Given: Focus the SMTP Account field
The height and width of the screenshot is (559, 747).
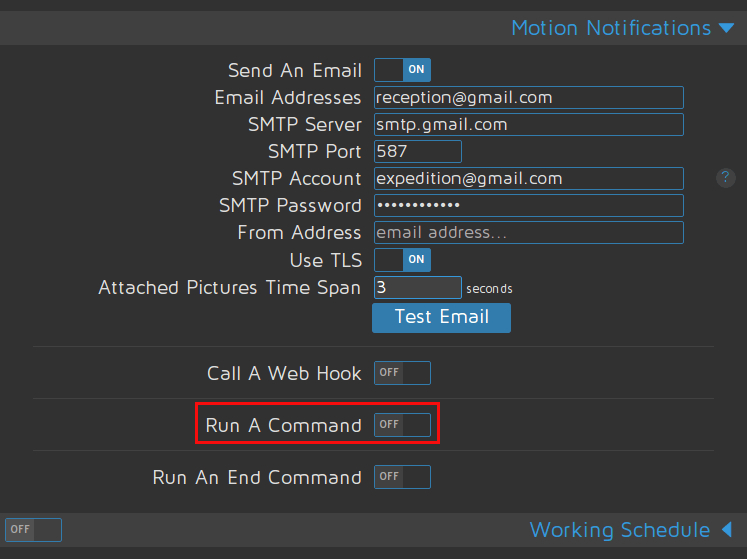Looking at the screenshot, I should click(529, 179).
